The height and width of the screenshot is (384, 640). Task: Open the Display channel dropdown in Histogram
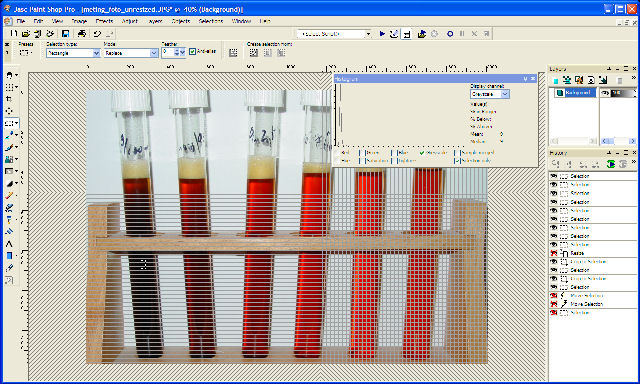[x=489, y=94]
